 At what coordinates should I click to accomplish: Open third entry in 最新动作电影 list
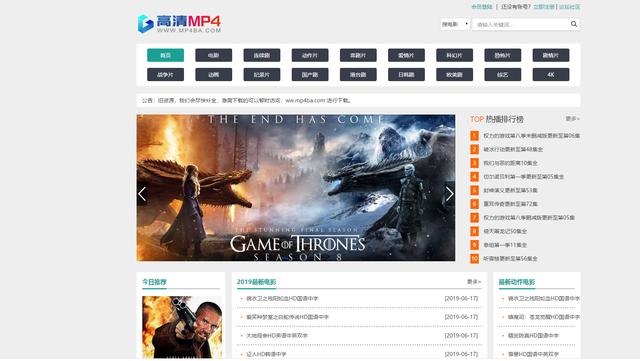(x=533, y=336)
